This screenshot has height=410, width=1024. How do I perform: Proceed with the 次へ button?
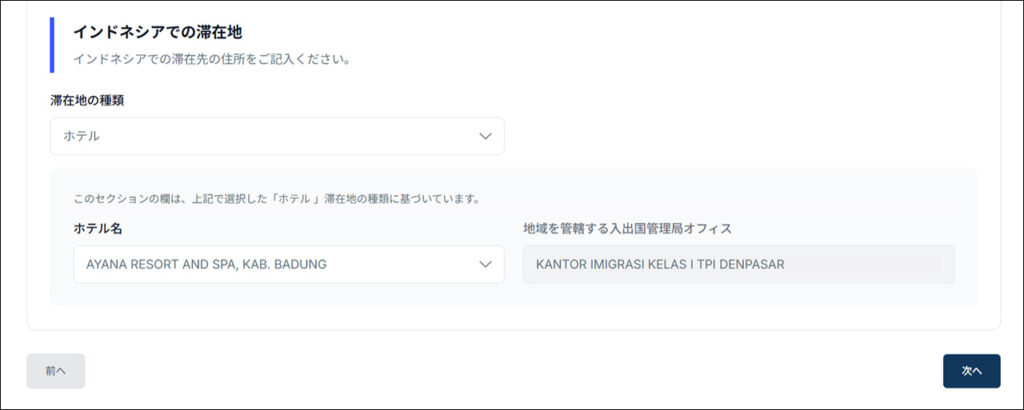(x=971, y=370)
